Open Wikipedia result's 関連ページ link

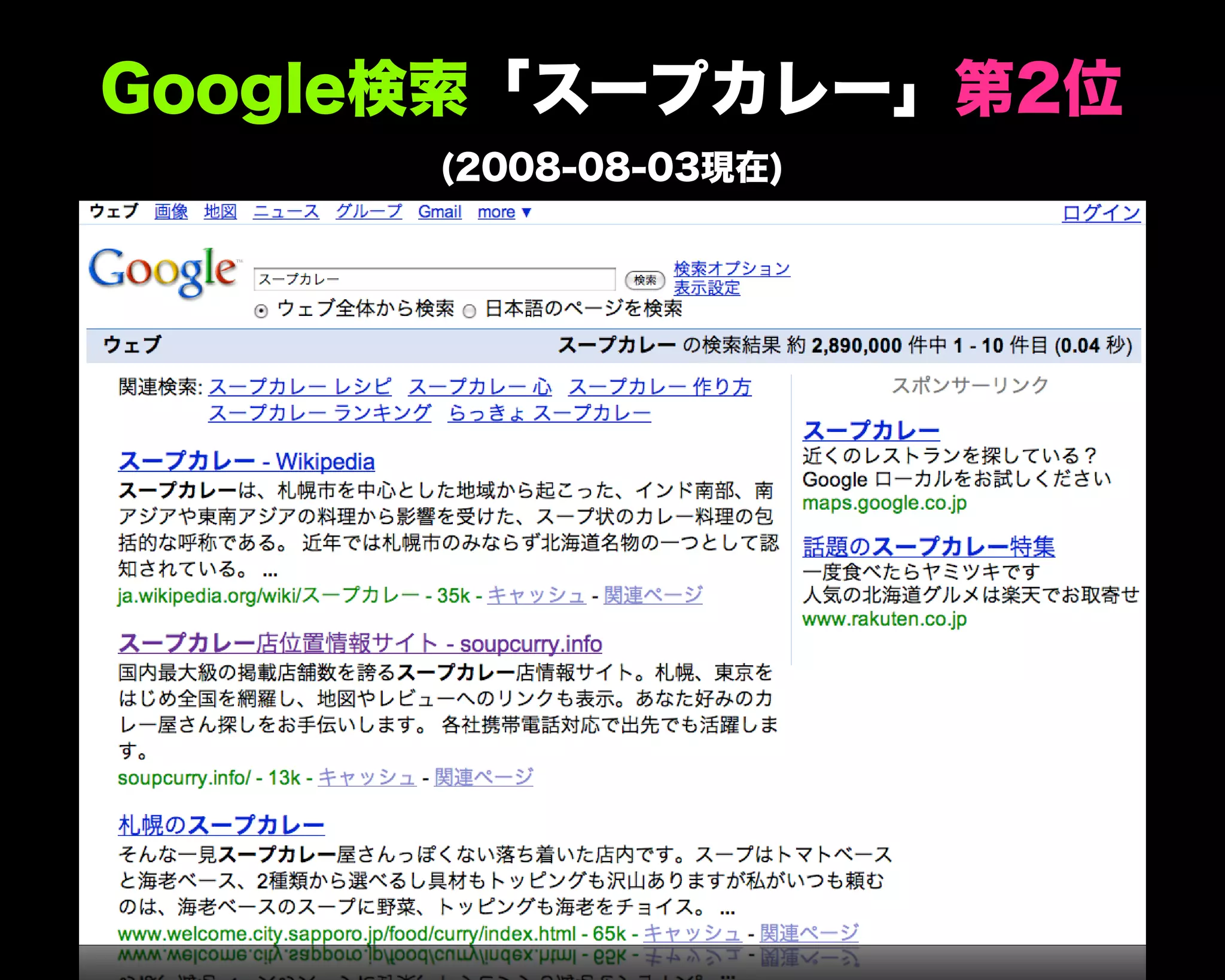point(653,595)
